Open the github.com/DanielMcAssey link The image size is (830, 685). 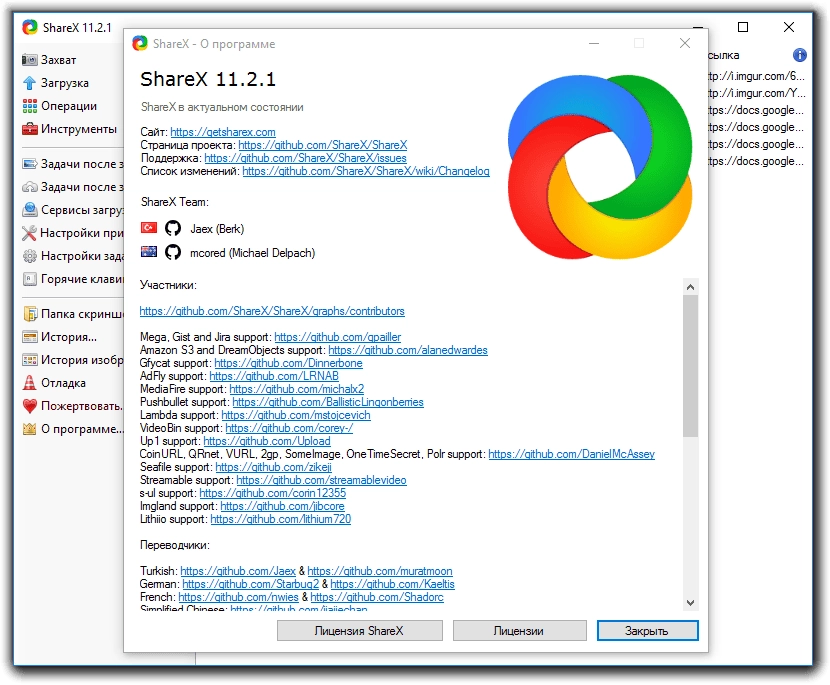[x=572, y=454]
